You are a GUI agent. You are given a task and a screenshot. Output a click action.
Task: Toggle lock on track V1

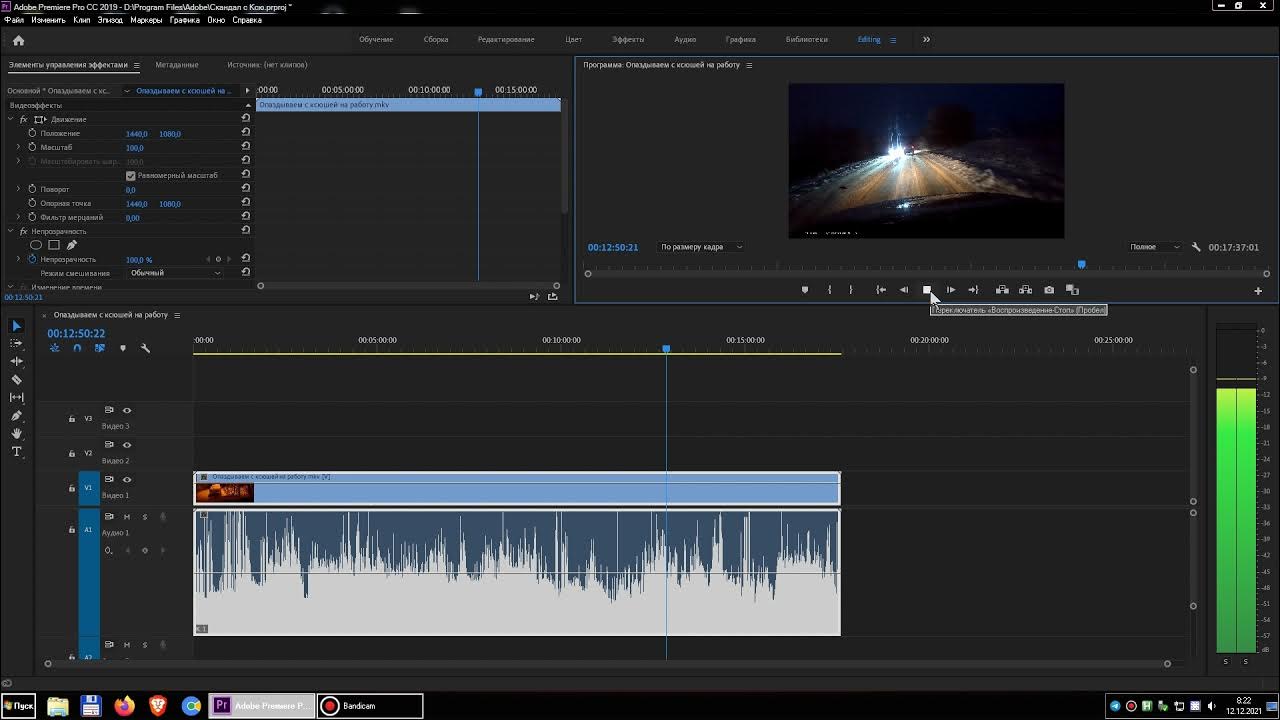click(x=71, y=489)
